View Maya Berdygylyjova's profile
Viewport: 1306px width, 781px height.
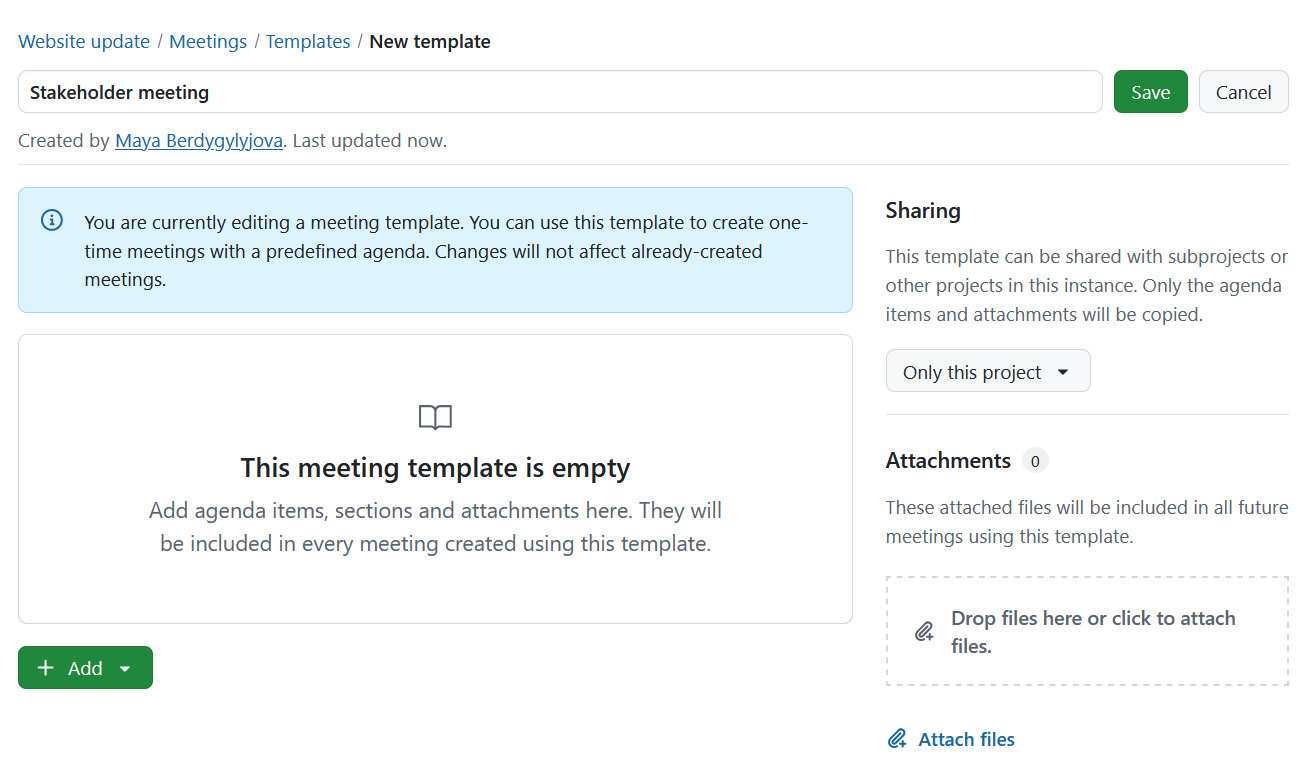(x=198, y=140)
